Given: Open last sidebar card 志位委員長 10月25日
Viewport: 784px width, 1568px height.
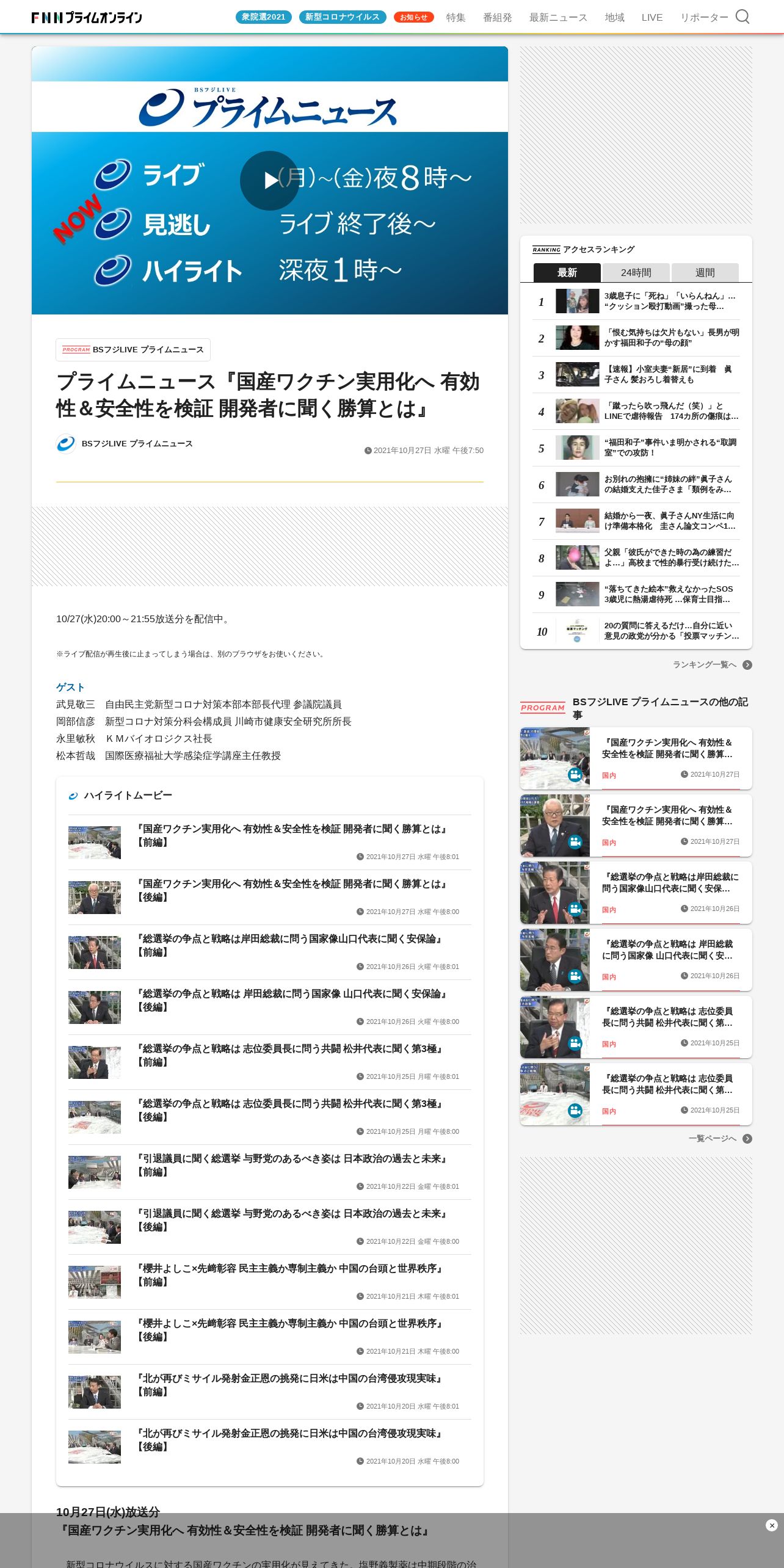Looking at the screenshot, I should (636, 1094).
